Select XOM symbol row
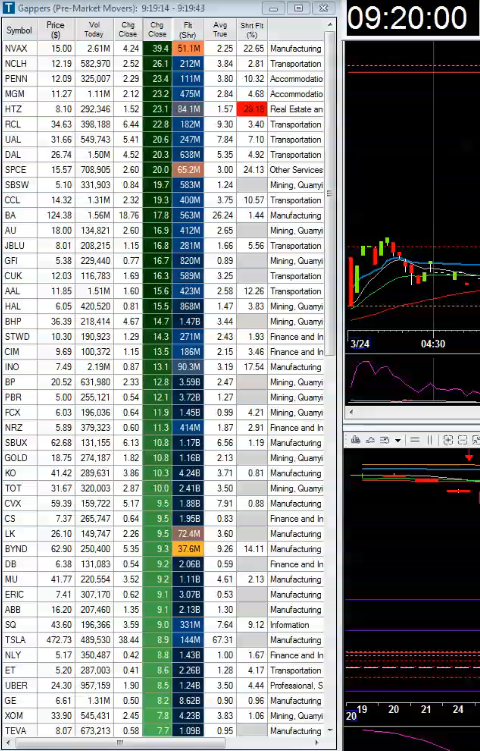The image size is (480, 751). coord(163,716)
